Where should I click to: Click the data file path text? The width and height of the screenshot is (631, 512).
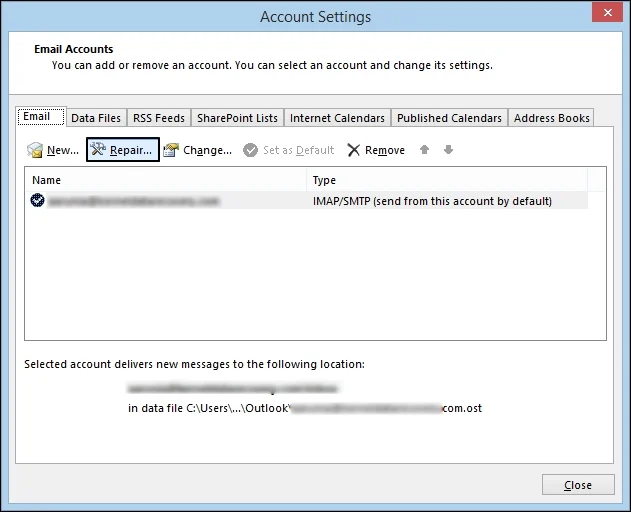click(x=305, y=408)
